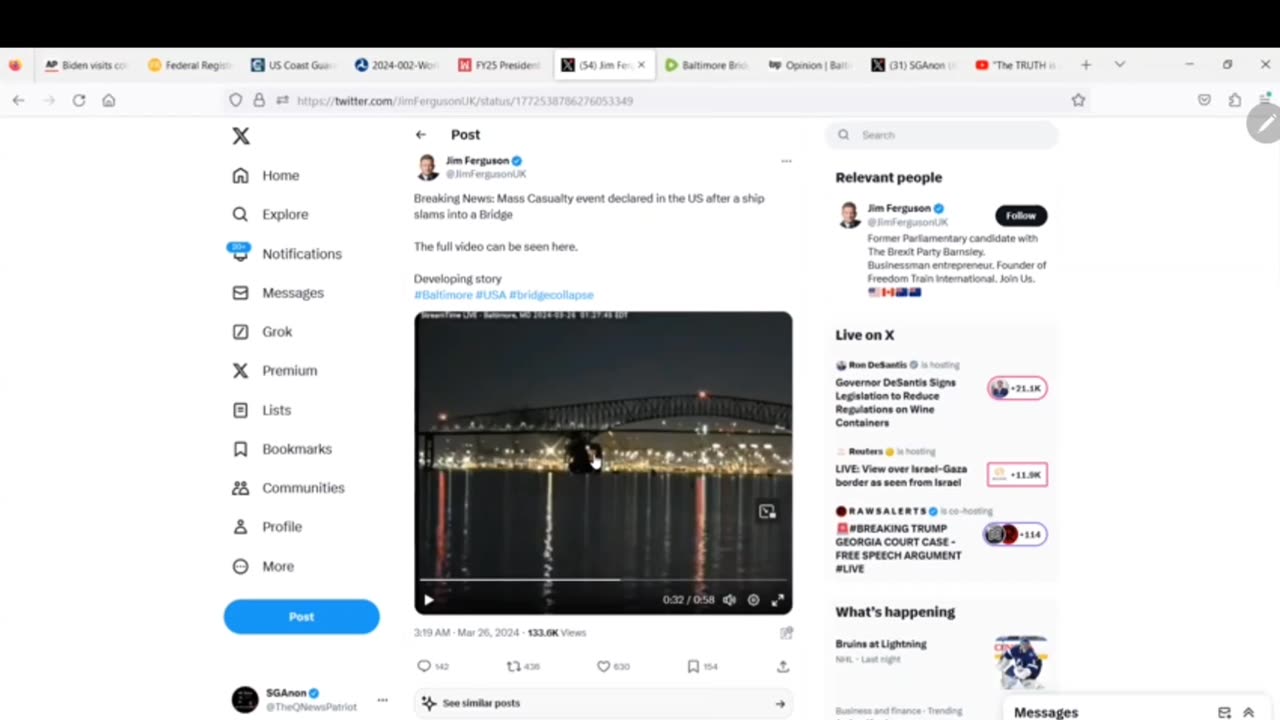Open Reuters Israel-Gaza live stream

click(x=941, y=468)
